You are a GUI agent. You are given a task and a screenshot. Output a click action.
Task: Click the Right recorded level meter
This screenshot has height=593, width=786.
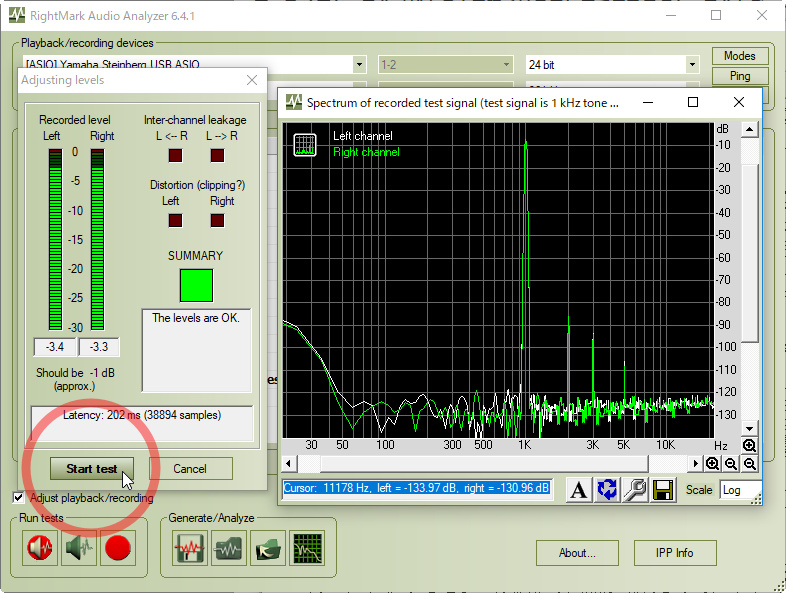tap(97, 240)
